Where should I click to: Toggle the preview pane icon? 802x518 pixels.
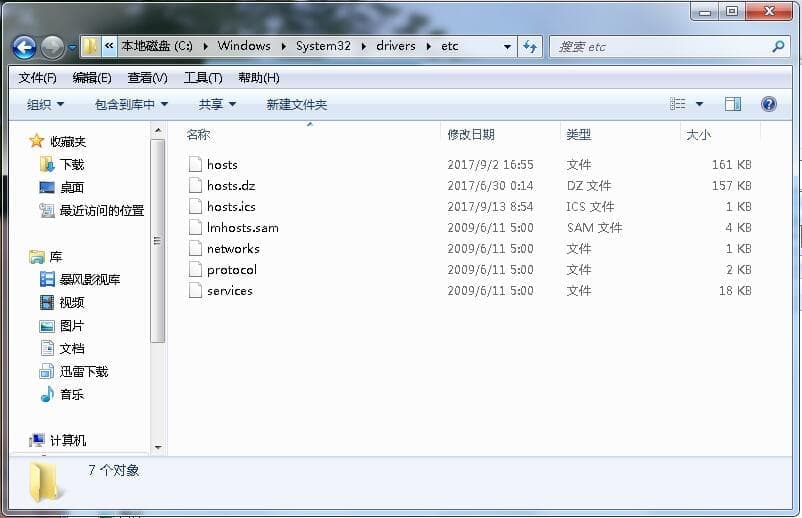click(732, 104)
